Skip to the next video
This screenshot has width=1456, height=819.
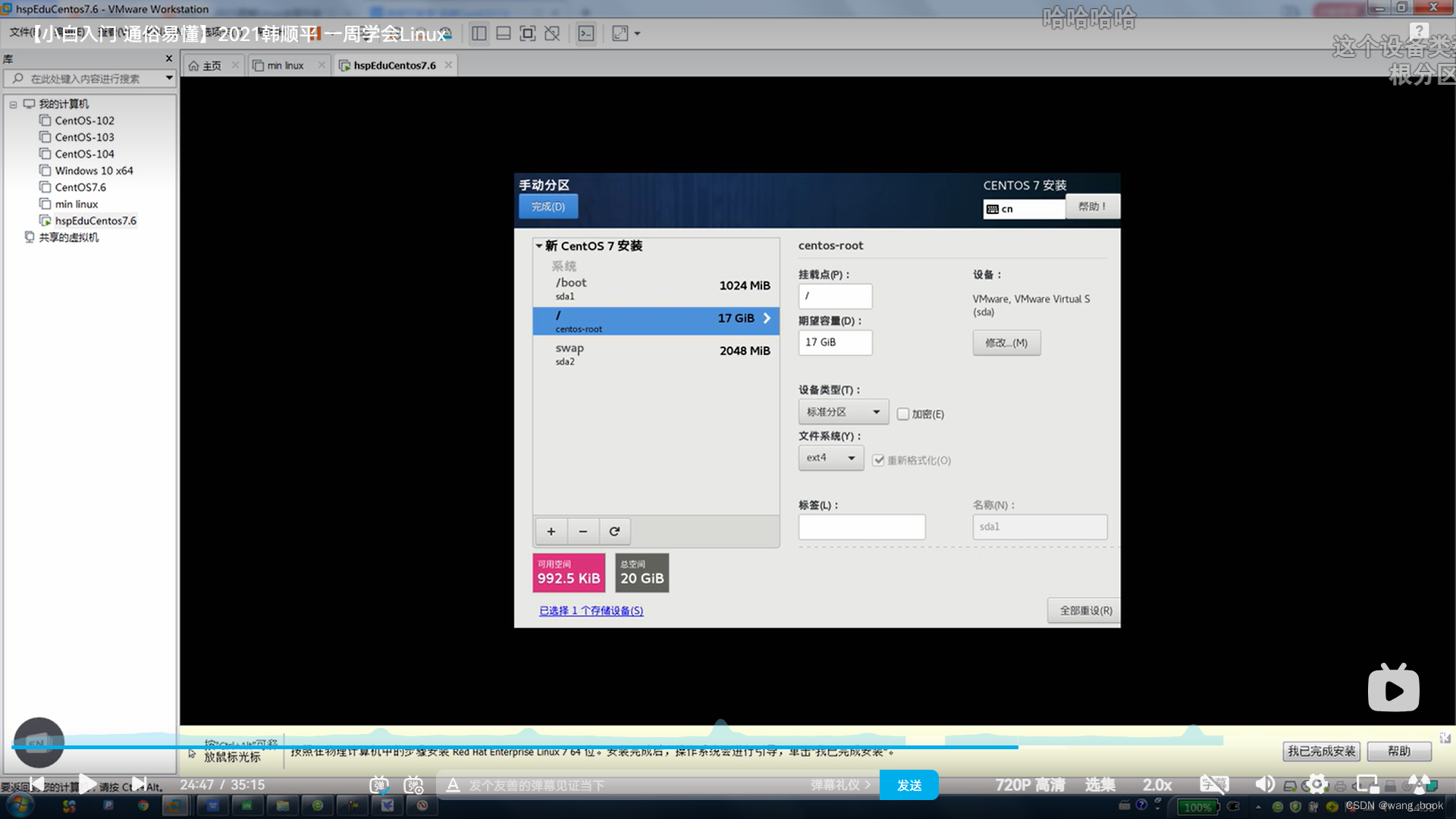[x=139, y=784]
